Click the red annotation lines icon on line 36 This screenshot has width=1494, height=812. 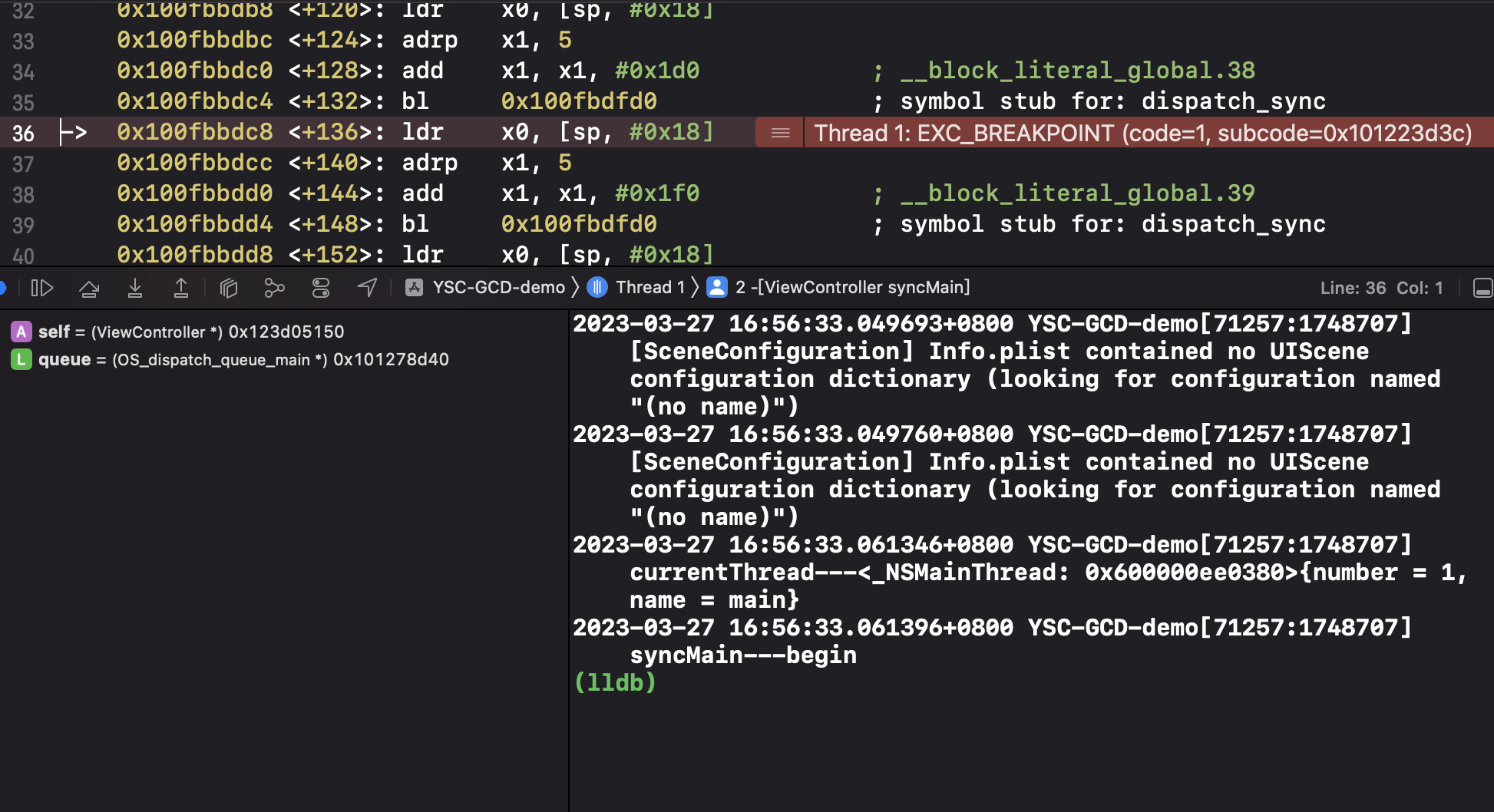click(x=780, y=133)
